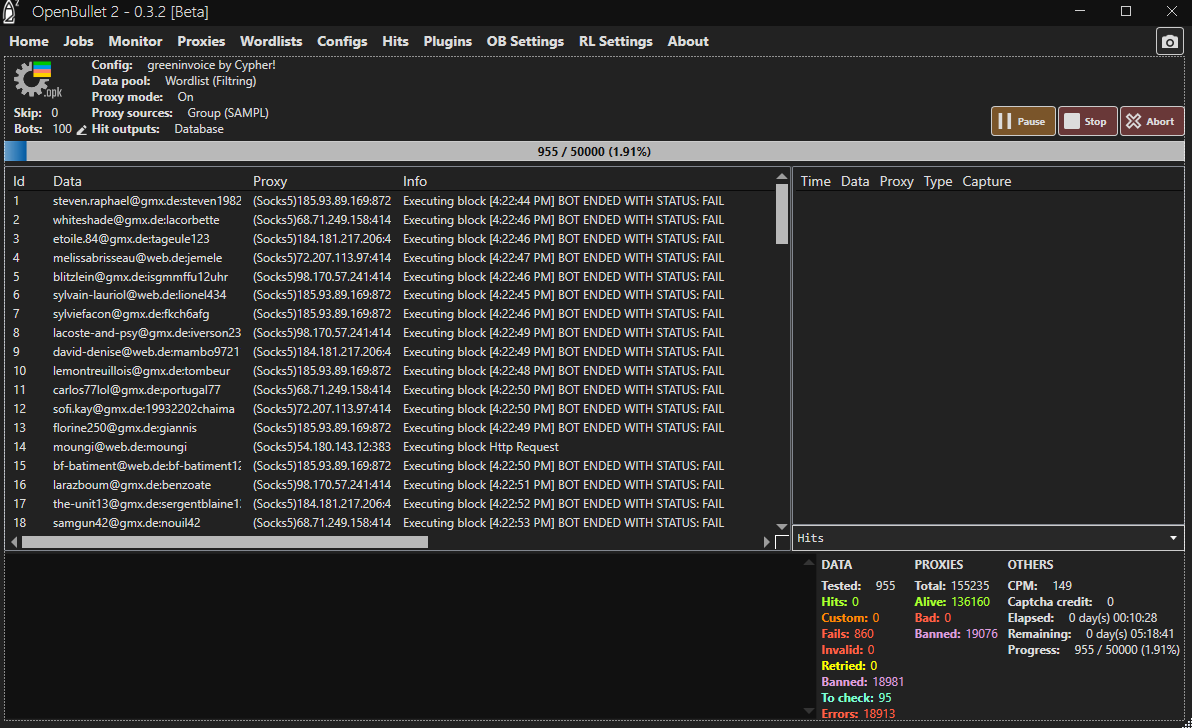Click the camera screenshot icon
The image size is (1192, 728).
pyautogui.click(x=1169, y=41)
